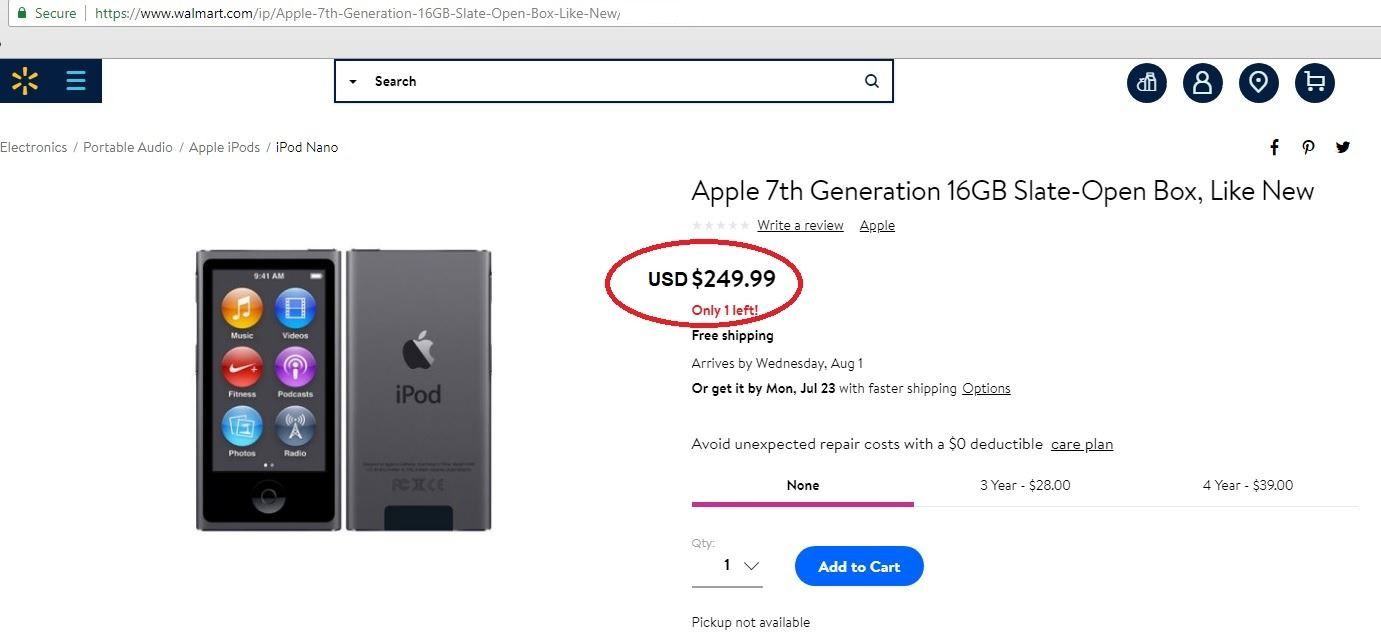Share on Facebook icon
Viewport: 1381px width, 637px height.
[1274, 147]
